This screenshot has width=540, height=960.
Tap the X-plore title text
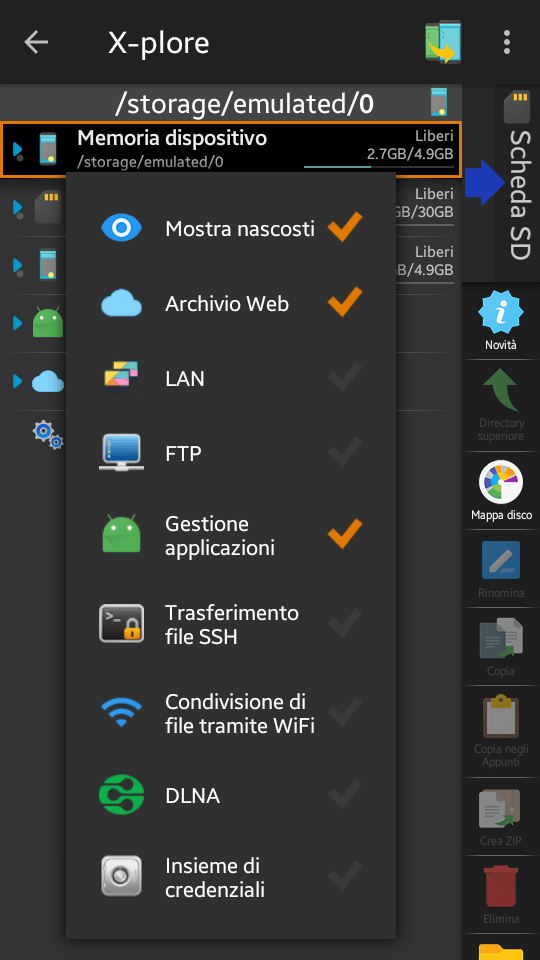pyautogui.click(x=159, y=43)
